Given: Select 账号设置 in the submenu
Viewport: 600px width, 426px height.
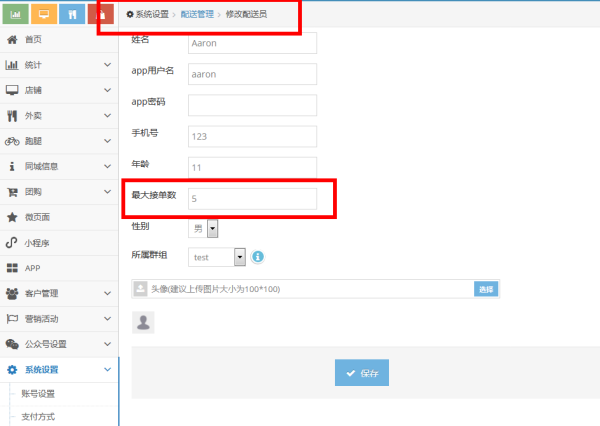Looking at the screenshot, I should coord(38,394).
